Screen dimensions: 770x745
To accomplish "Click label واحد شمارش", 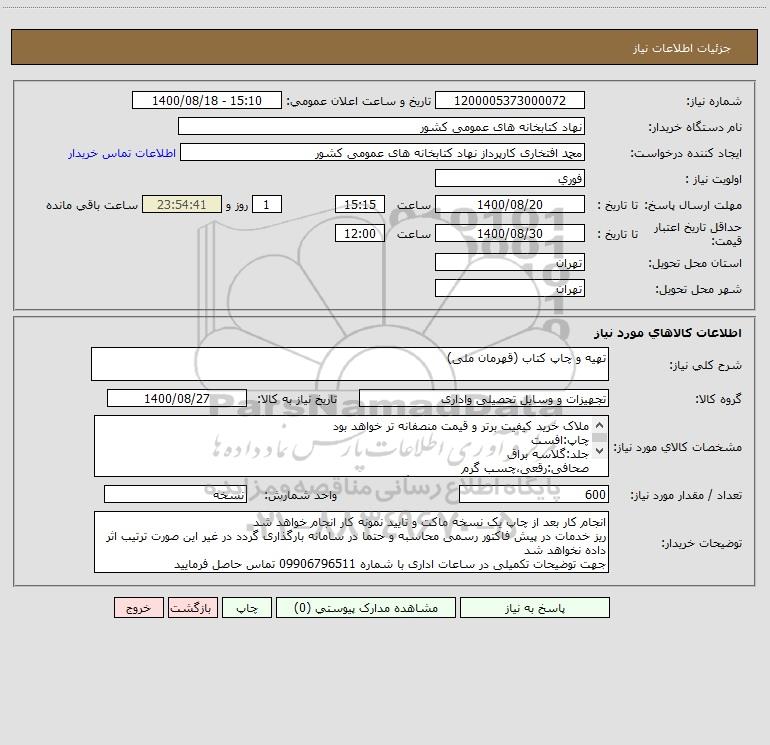I will [x=301, y=495].
